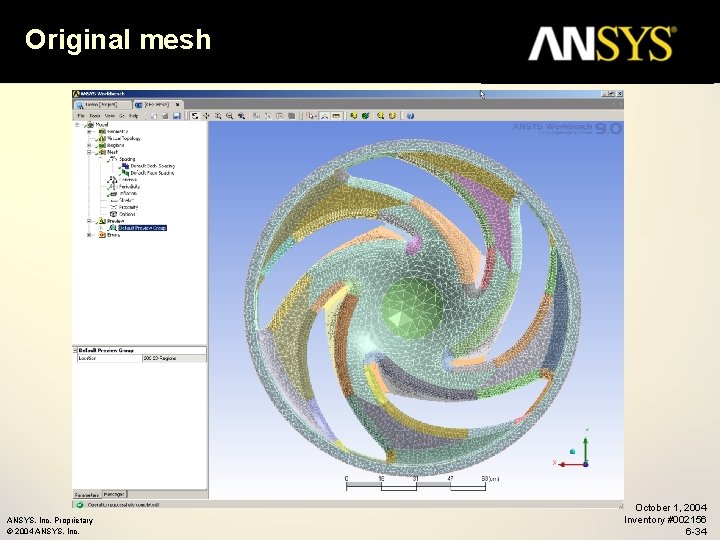Screen dimensions: 720x540
Task: Click the green generate volume mesh icon
Action: tap(366, 116)
